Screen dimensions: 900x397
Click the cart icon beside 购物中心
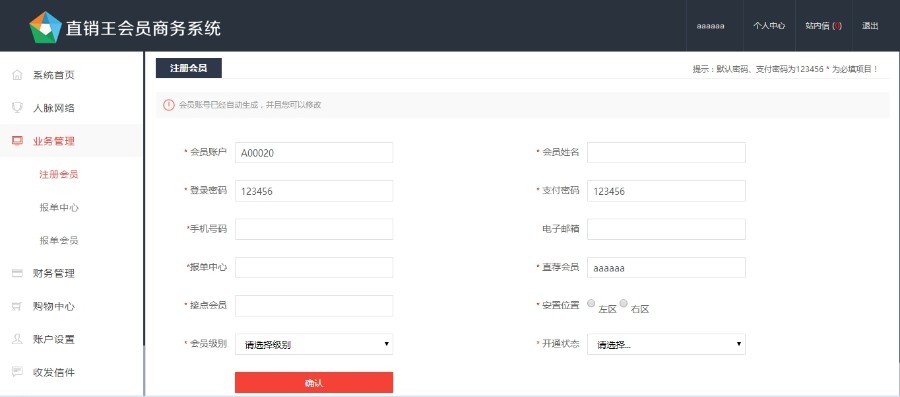pyautogui.click(x=17, y=306)
